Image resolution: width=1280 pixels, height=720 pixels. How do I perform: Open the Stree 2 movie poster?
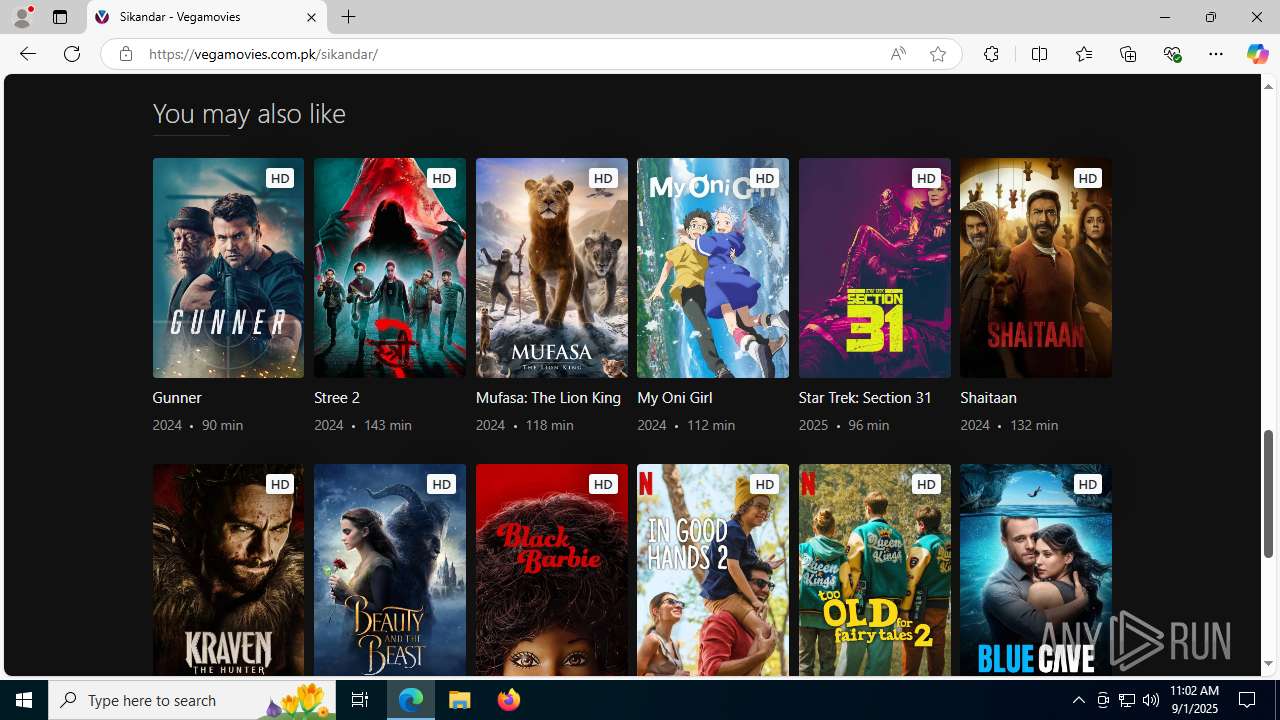pyautogui.click(x=390, y=268)
